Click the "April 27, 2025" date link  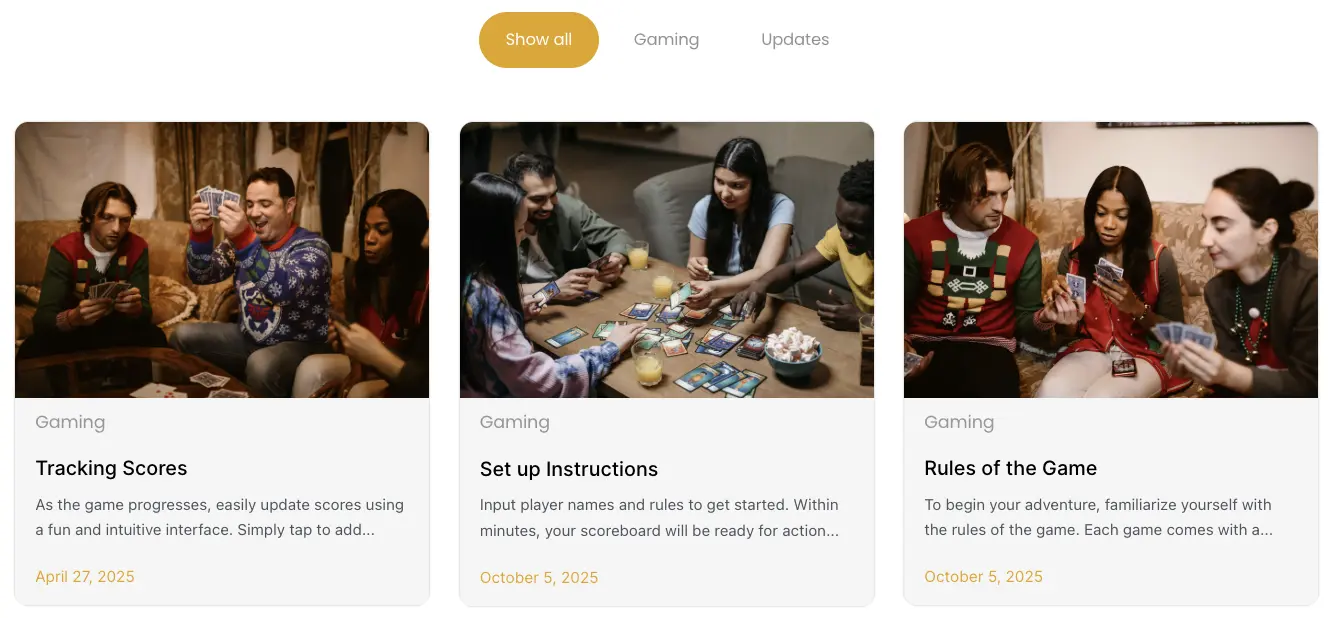click(x=85, y=577)
